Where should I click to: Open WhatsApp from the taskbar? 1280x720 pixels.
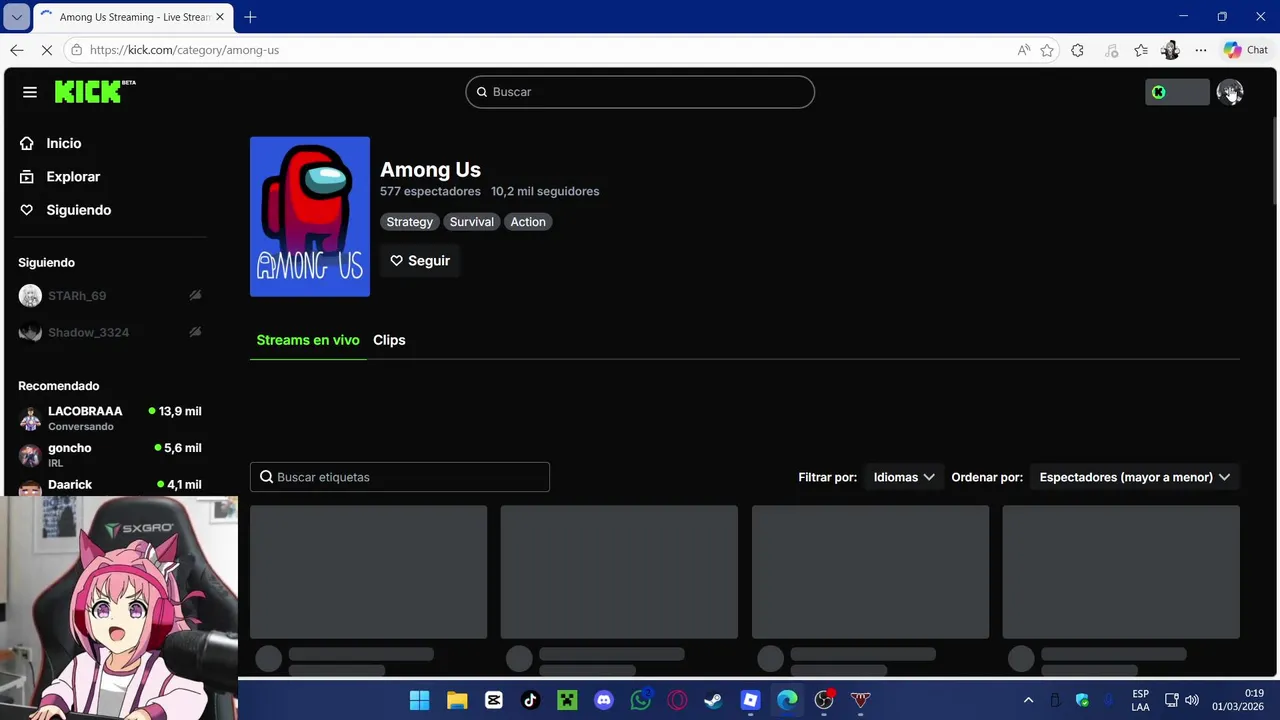641,700
